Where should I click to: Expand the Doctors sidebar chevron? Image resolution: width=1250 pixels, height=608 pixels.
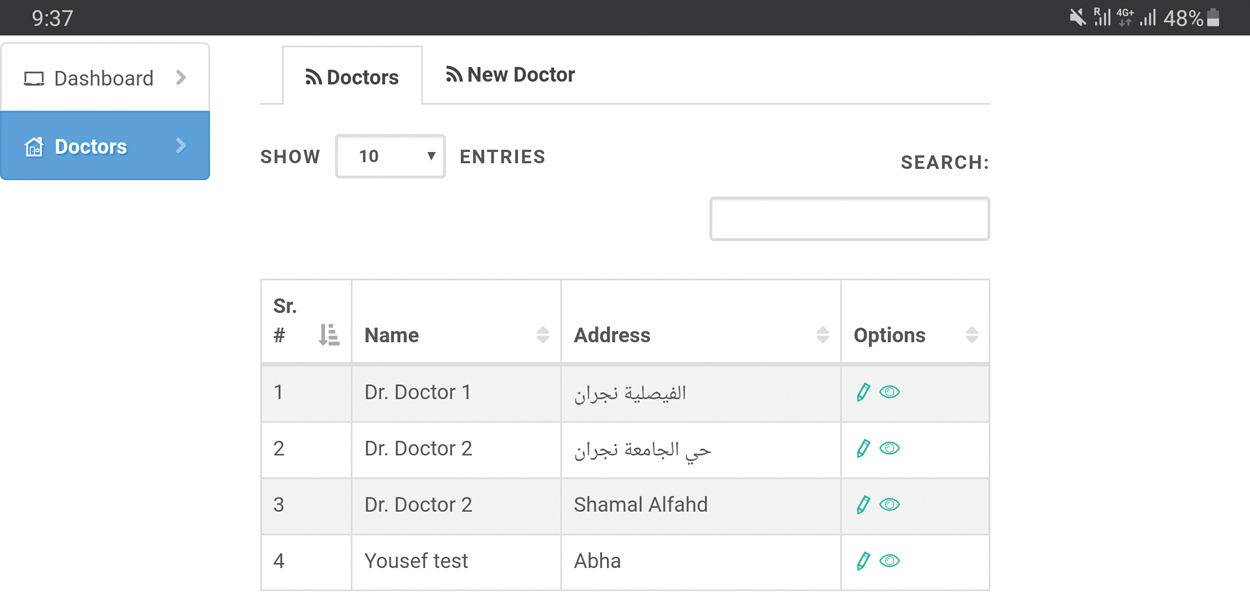pyautogui.click(x=181, y=146)
